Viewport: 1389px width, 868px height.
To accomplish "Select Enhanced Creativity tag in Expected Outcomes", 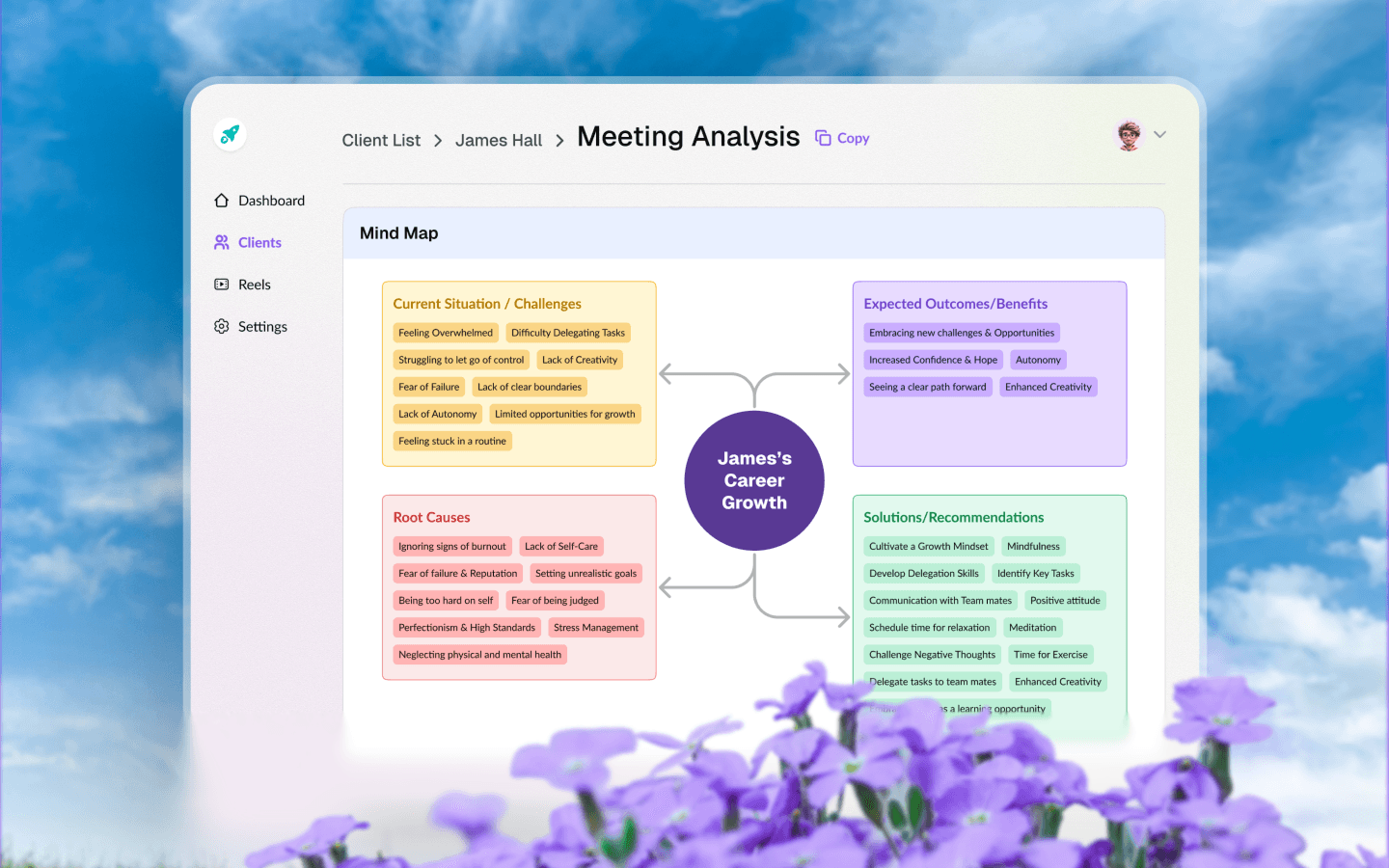I will click(x=1049, y=387).
